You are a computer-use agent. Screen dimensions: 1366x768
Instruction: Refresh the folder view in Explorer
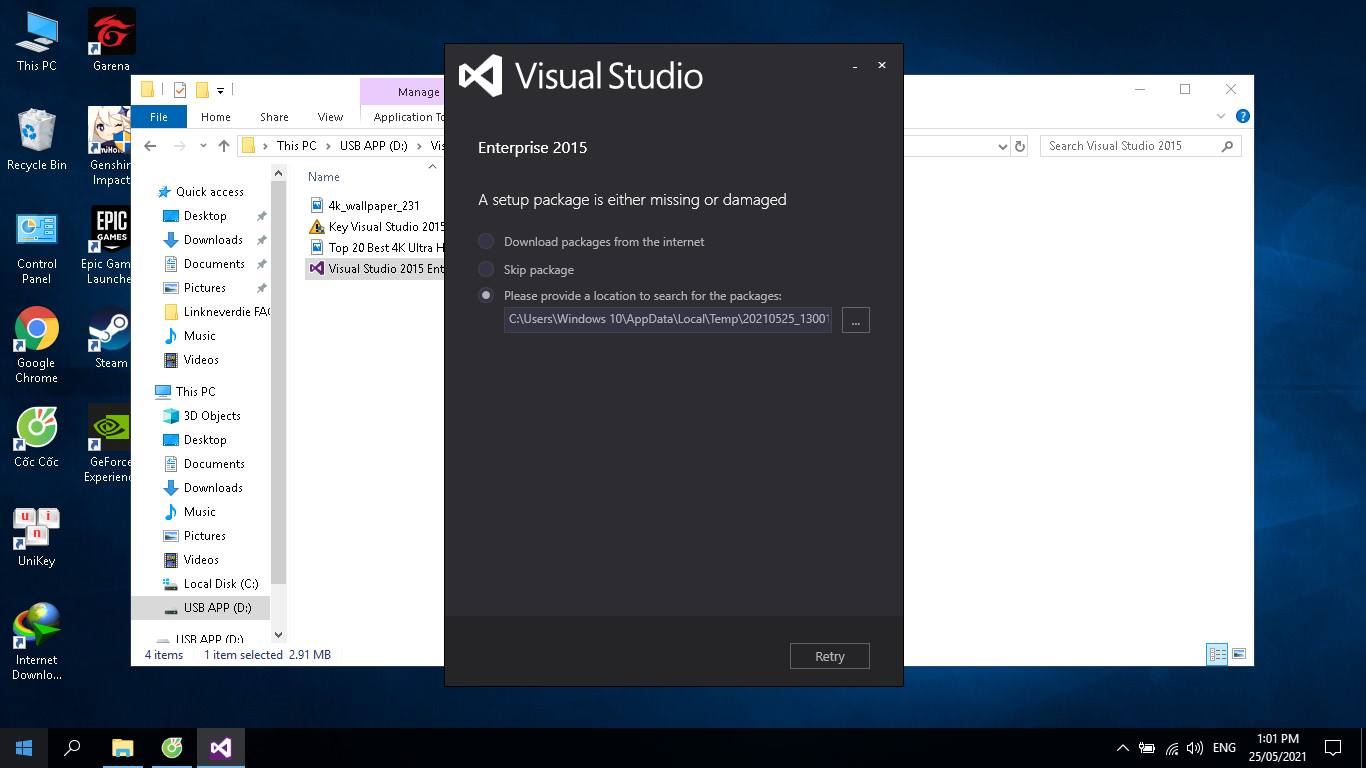point(1019,145)
